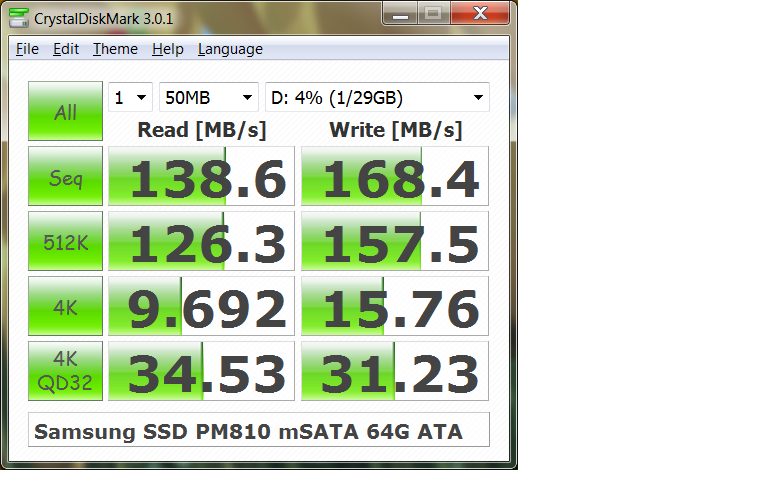Click the Read [MB/s] column header
Image resolution: width=768 pixels, height=480 pixels.
[x=202, y=130]
